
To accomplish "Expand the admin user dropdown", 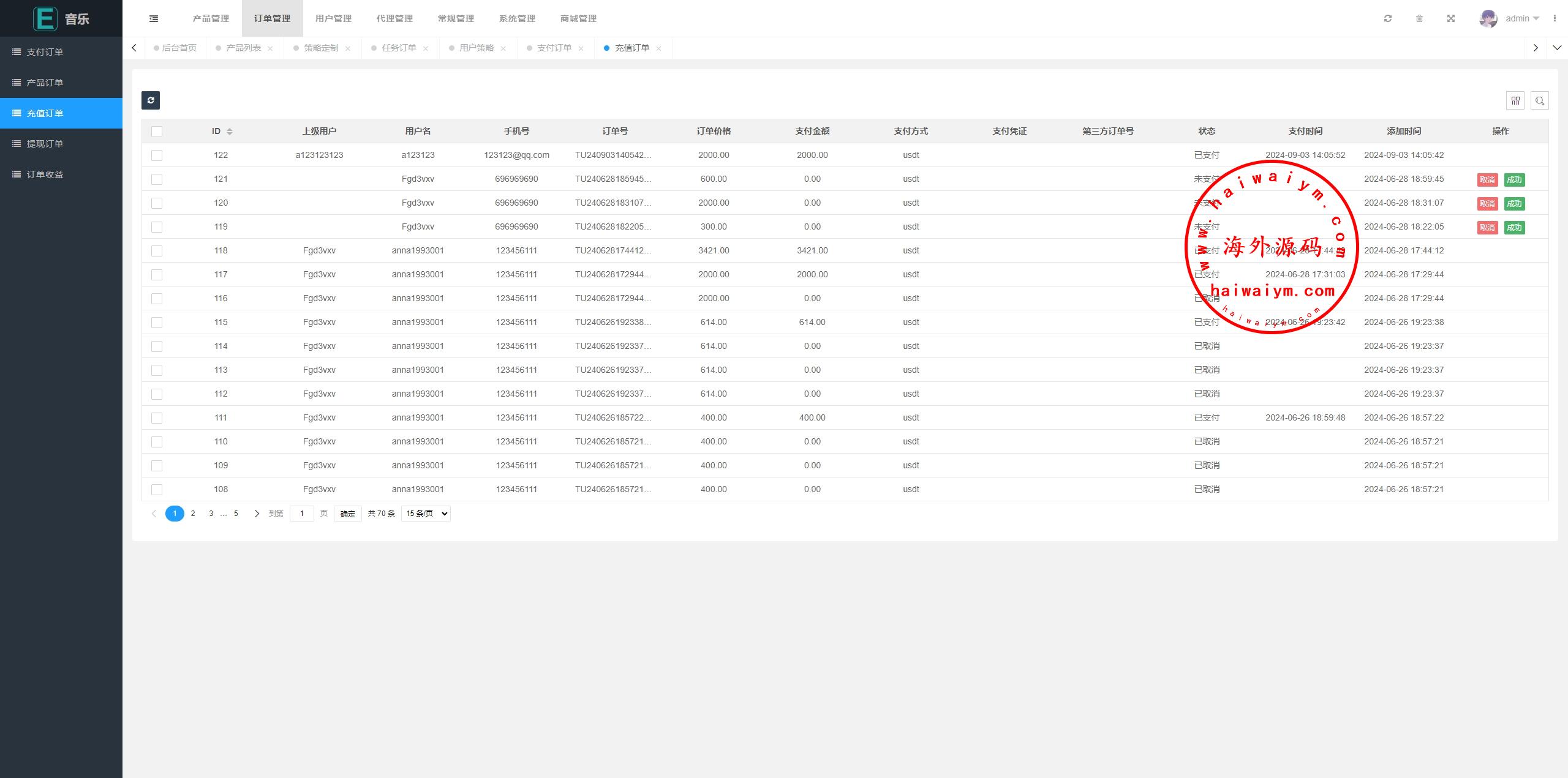I will [1521, 18].
